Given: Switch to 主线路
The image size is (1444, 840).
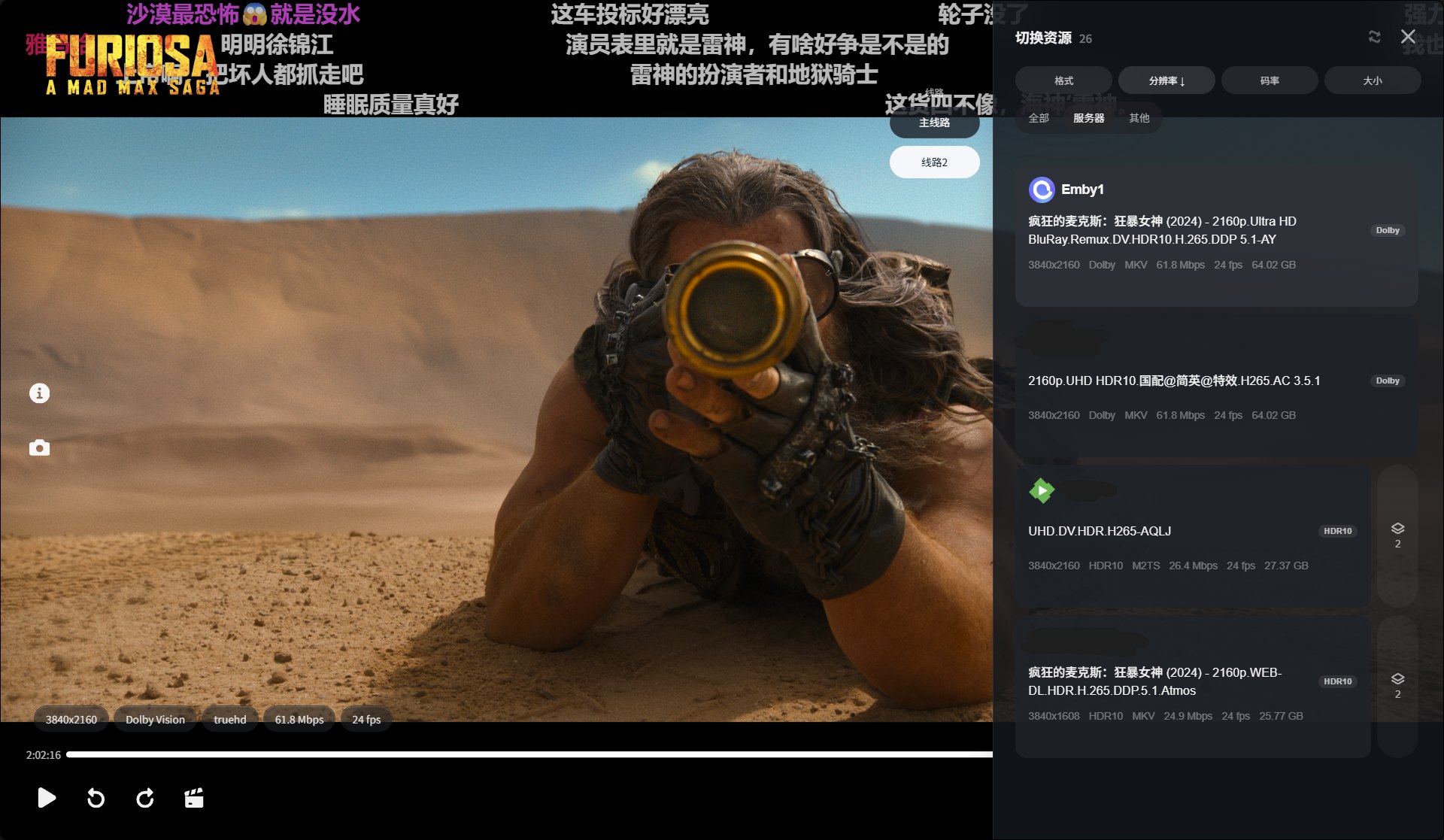Looking at the screenshot, I should pos(934,123).
